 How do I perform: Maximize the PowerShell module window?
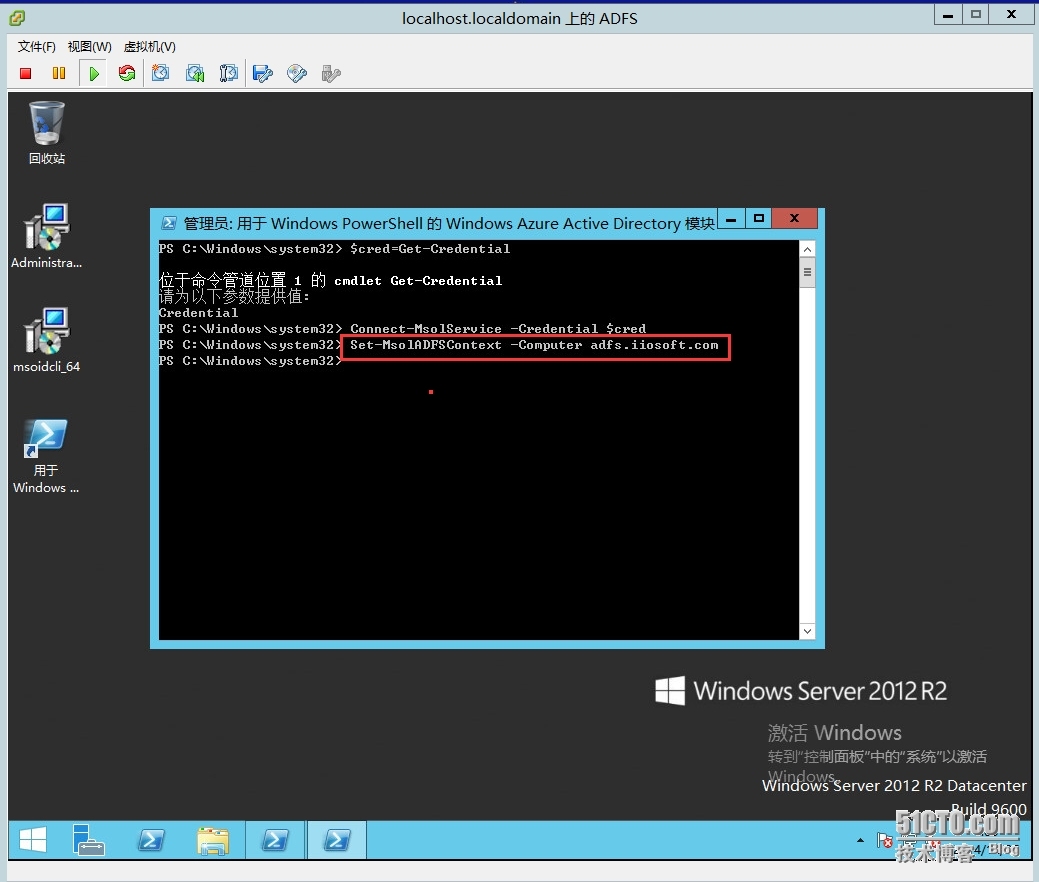tap(759, 219)
